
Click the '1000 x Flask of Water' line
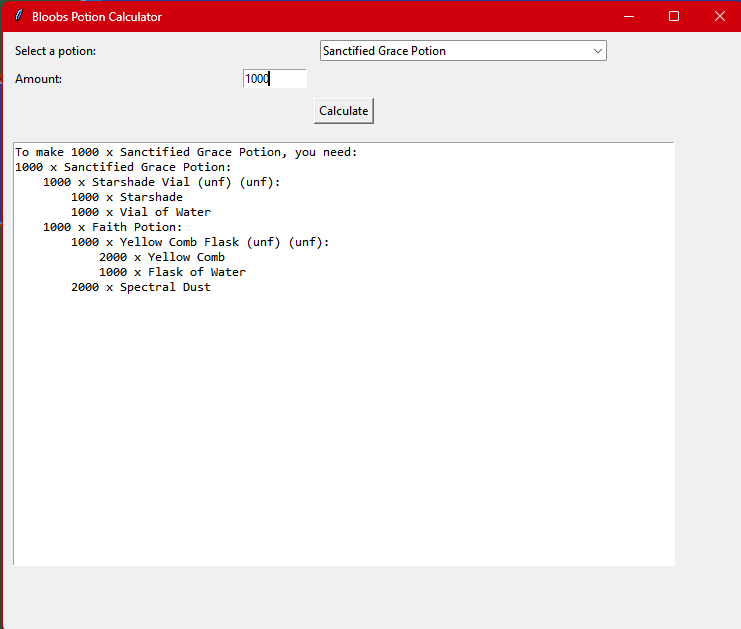pos(172,272)
